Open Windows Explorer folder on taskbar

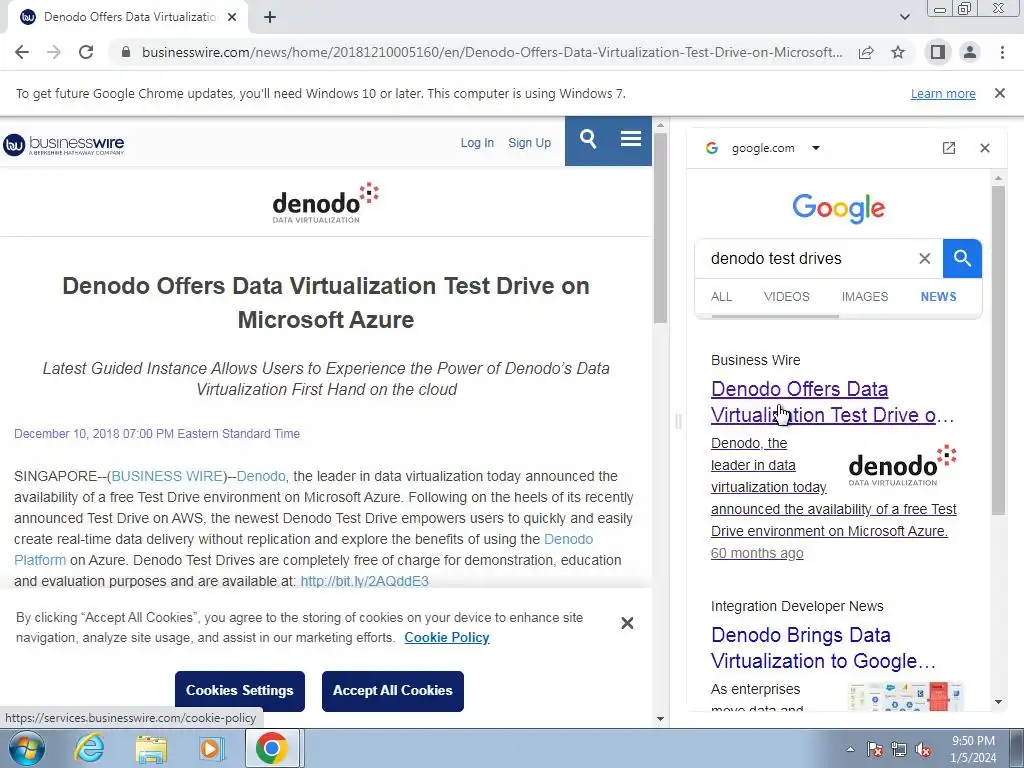(x=151, y=748)
